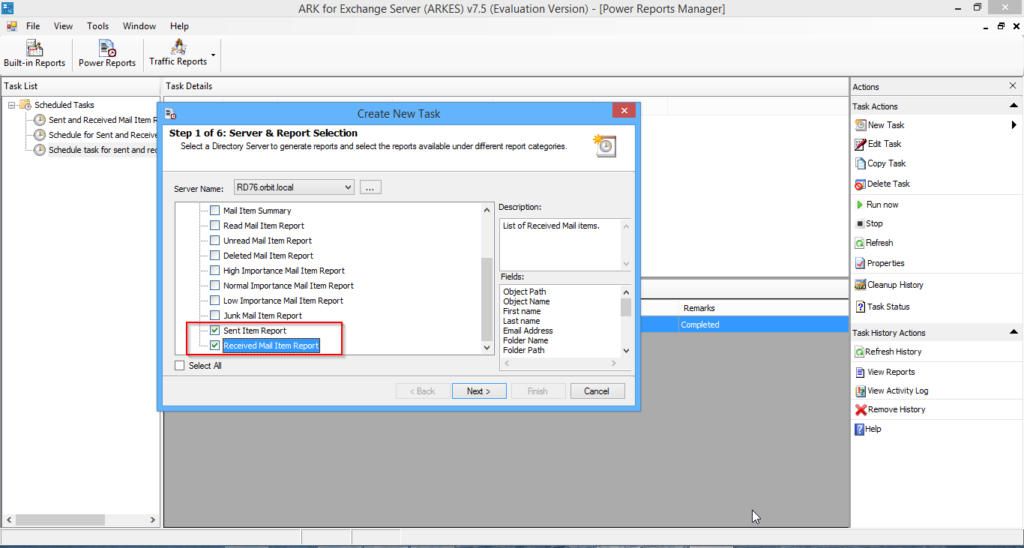1024x548 pixels.
Task: Click Cleanup History icon
Action: (860, 285)
